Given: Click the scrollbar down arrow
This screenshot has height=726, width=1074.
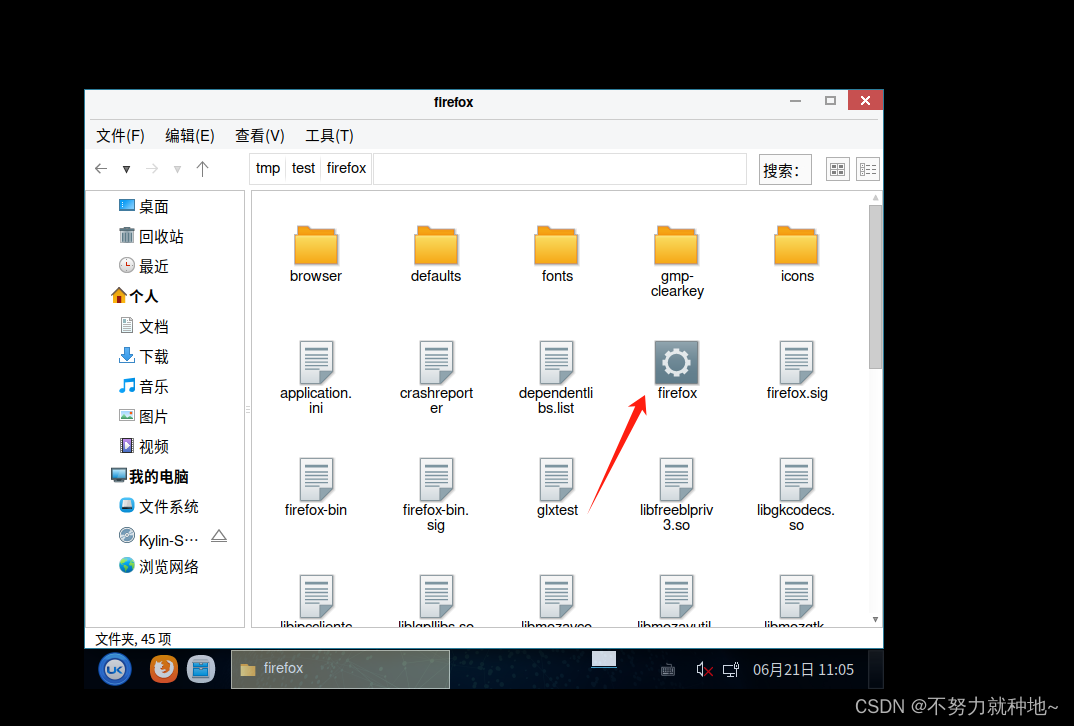Looking at the screenshot, I should point(875,619).
